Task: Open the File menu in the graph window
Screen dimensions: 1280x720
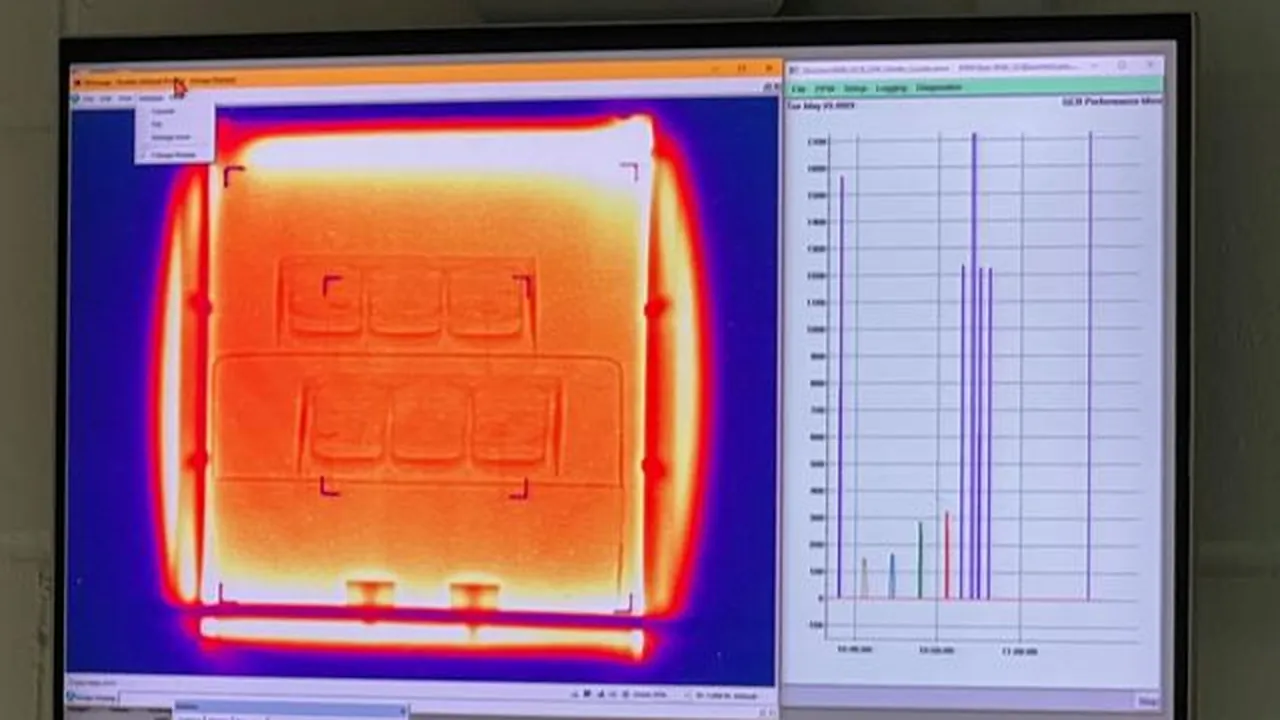Action: coord(799,89)
